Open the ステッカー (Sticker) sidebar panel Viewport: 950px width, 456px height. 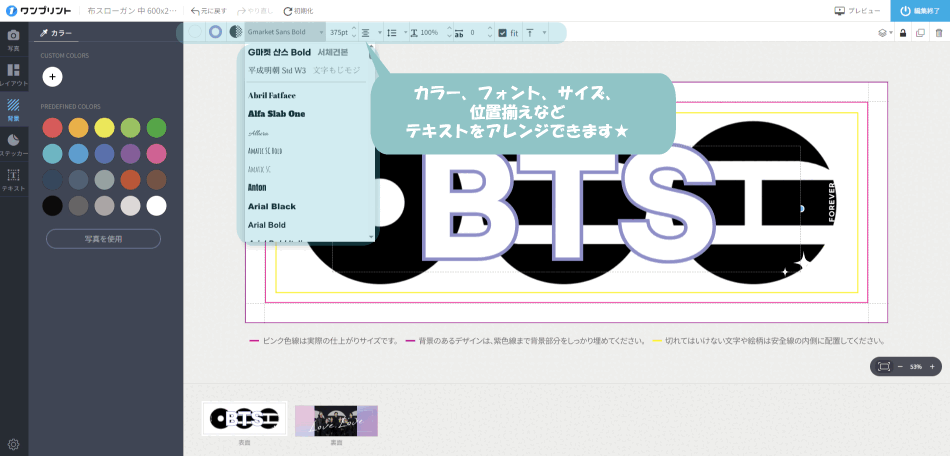pyautogui.click(x=13, y=144)
